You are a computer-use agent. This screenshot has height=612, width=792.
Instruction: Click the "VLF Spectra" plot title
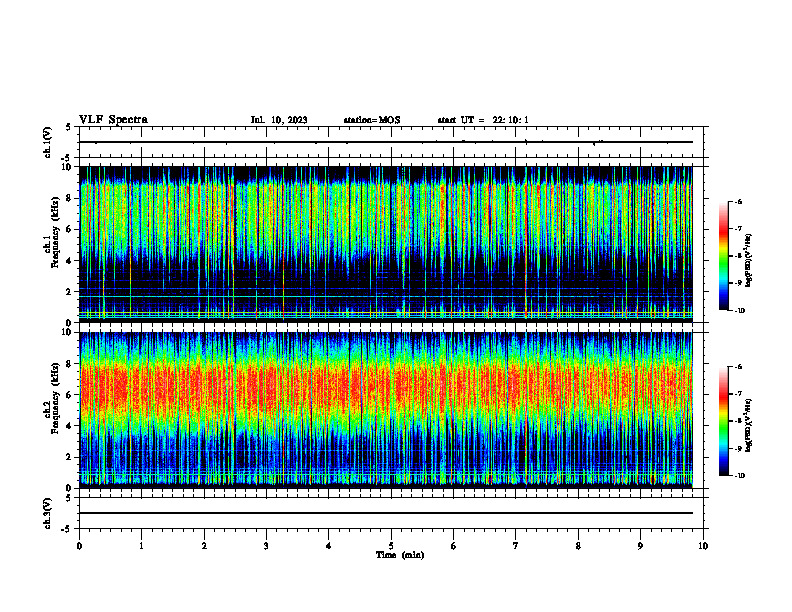[x=113, y=120]
